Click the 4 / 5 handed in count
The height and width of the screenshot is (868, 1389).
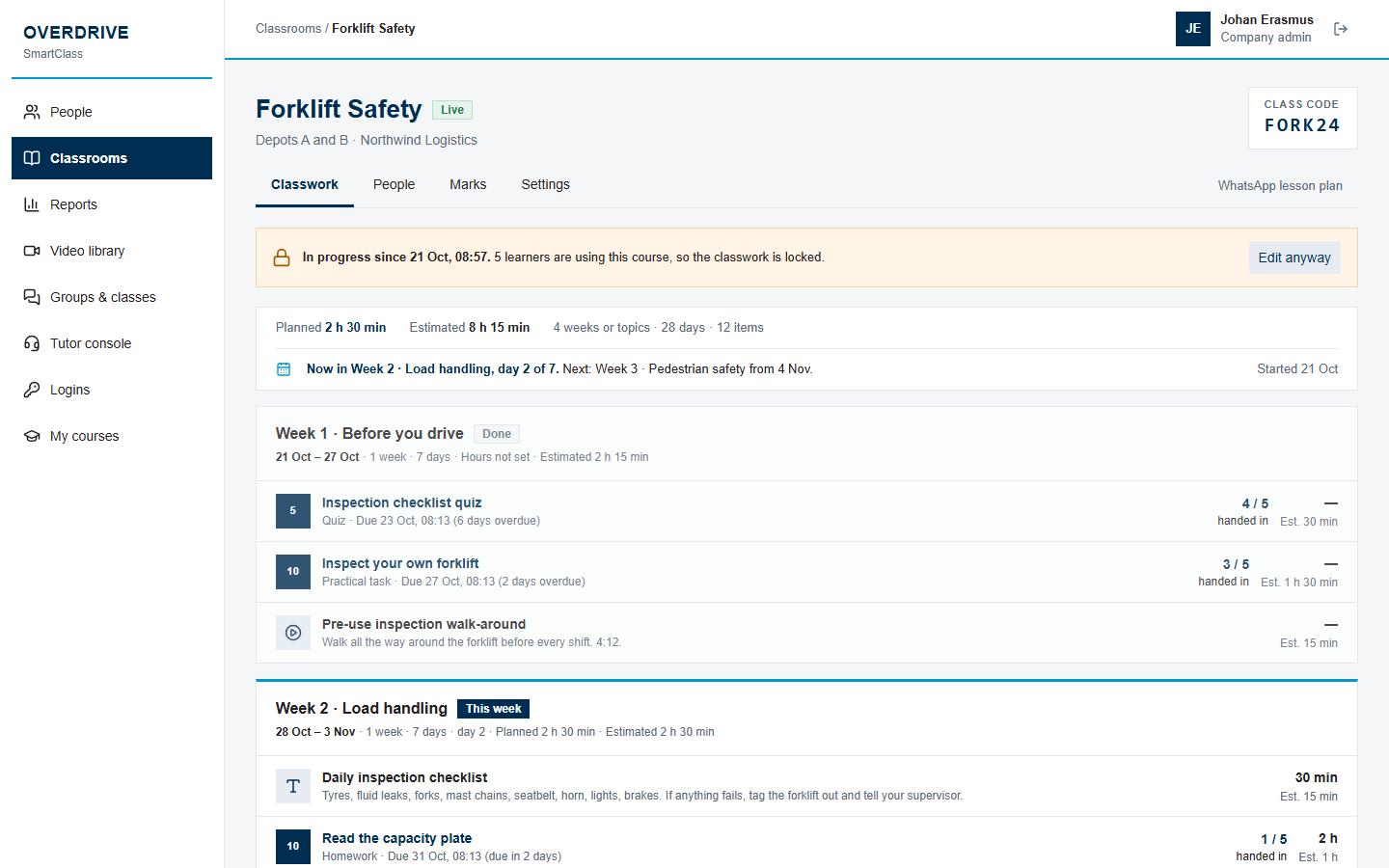[1242, 511]
